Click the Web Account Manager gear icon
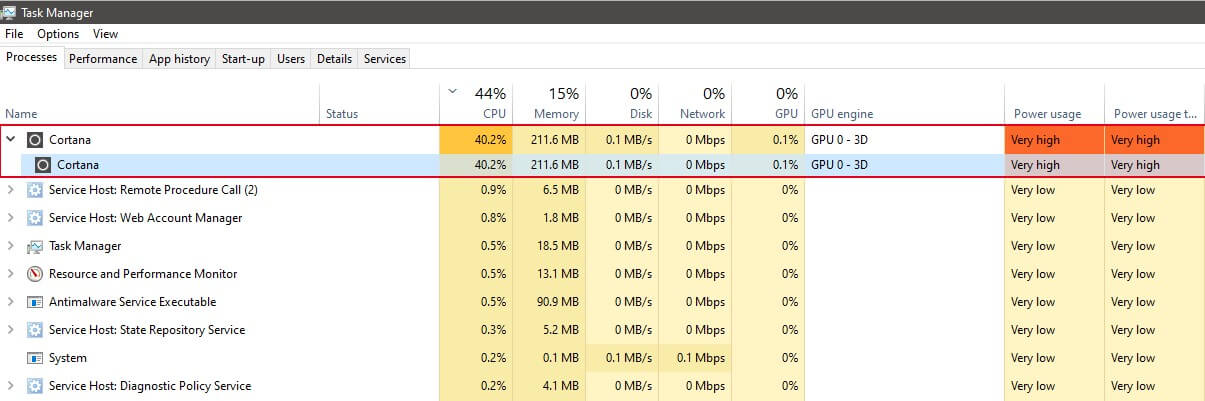The image size is (1205, 401). pyautogui.click(x=35, y=218)
